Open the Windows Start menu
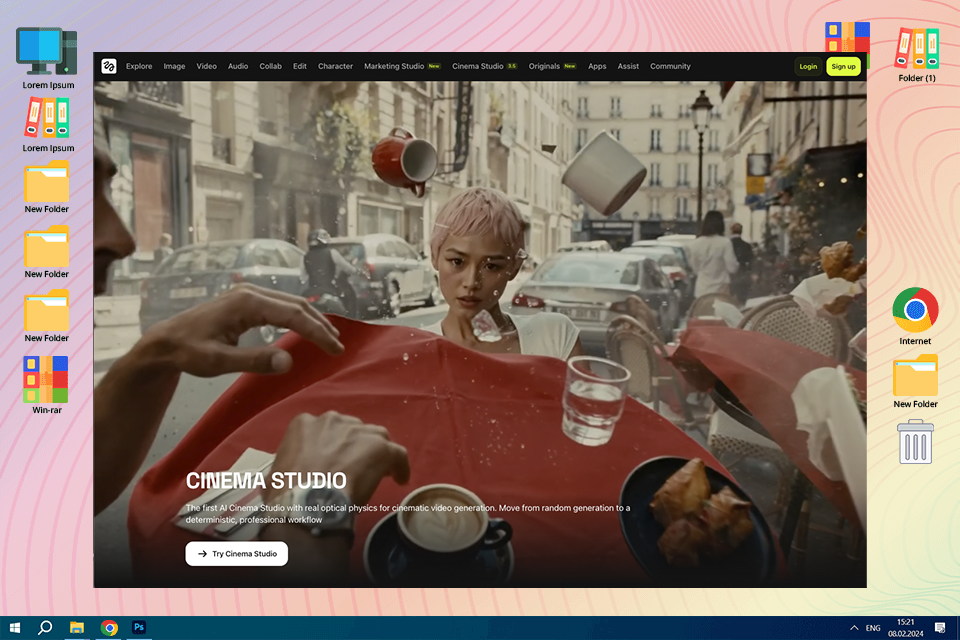The height and width of the screenshot is (640, 960). pos(15,628)
